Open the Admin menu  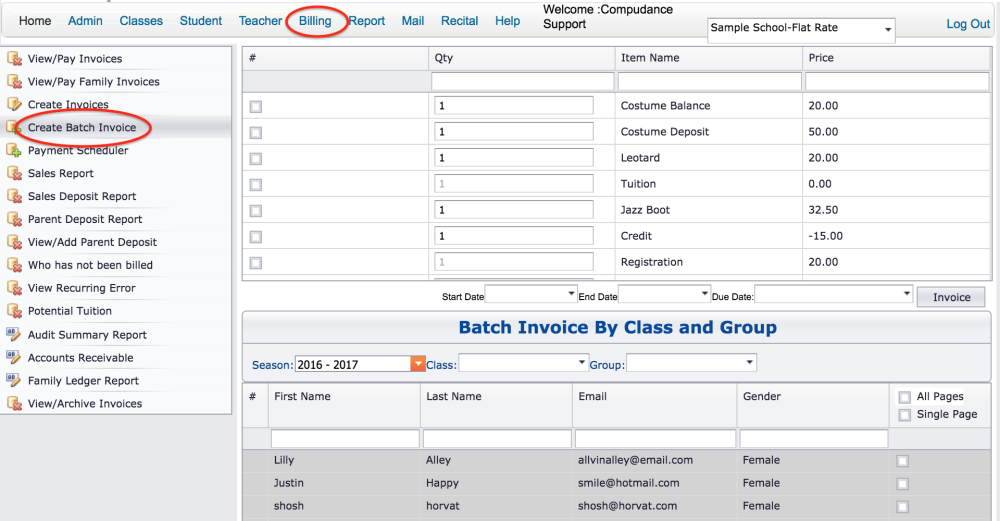coord(85,21)
